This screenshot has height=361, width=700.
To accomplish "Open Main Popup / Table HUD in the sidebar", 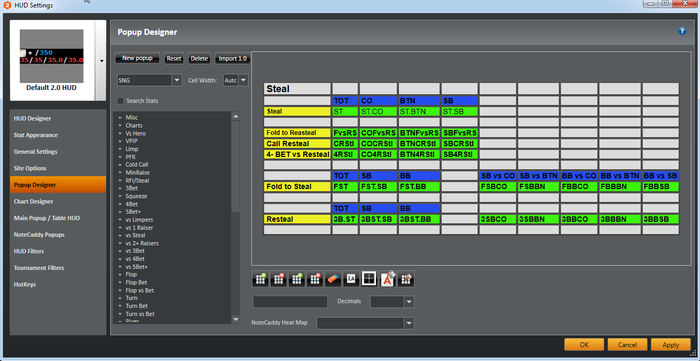I will click(x=58, y=218).
